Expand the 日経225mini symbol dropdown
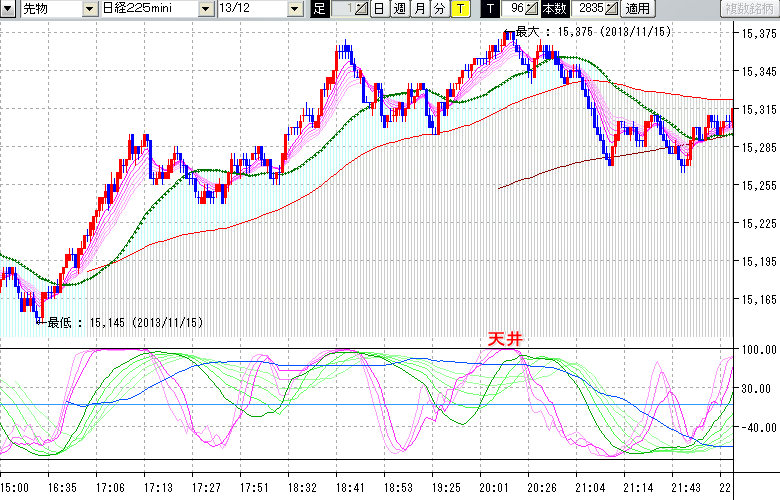Viewport: 780px width, 500px height. (x=205, y=9)
